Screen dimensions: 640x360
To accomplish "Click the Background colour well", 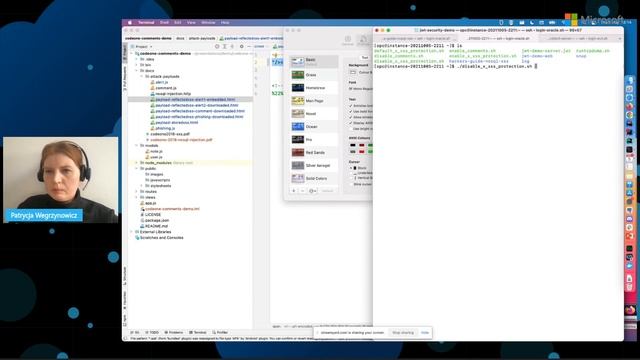I will point(353,72).
